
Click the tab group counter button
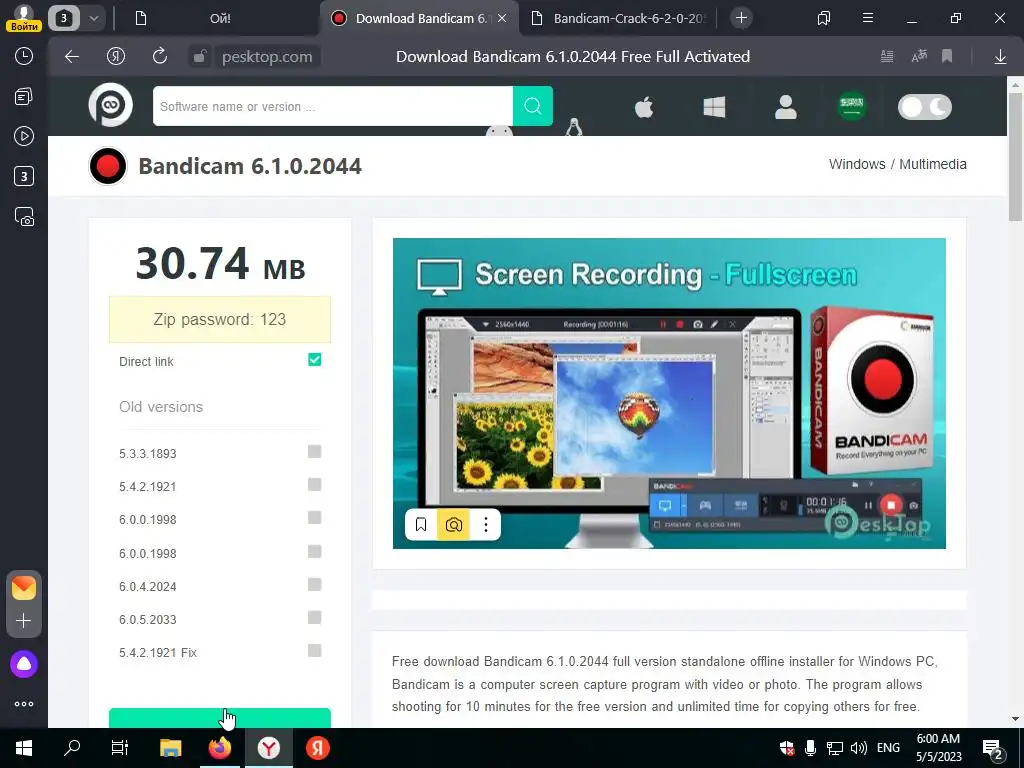[63, 18]
